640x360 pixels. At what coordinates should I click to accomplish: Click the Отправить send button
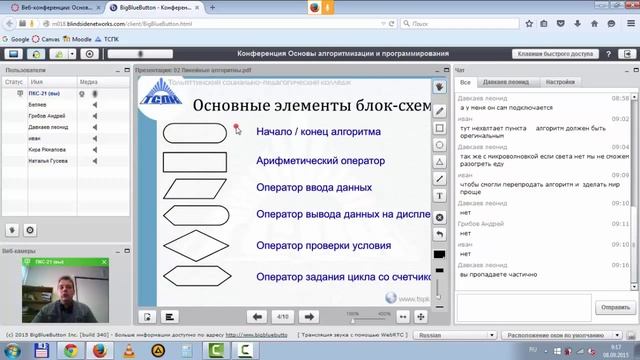point(615,307)
